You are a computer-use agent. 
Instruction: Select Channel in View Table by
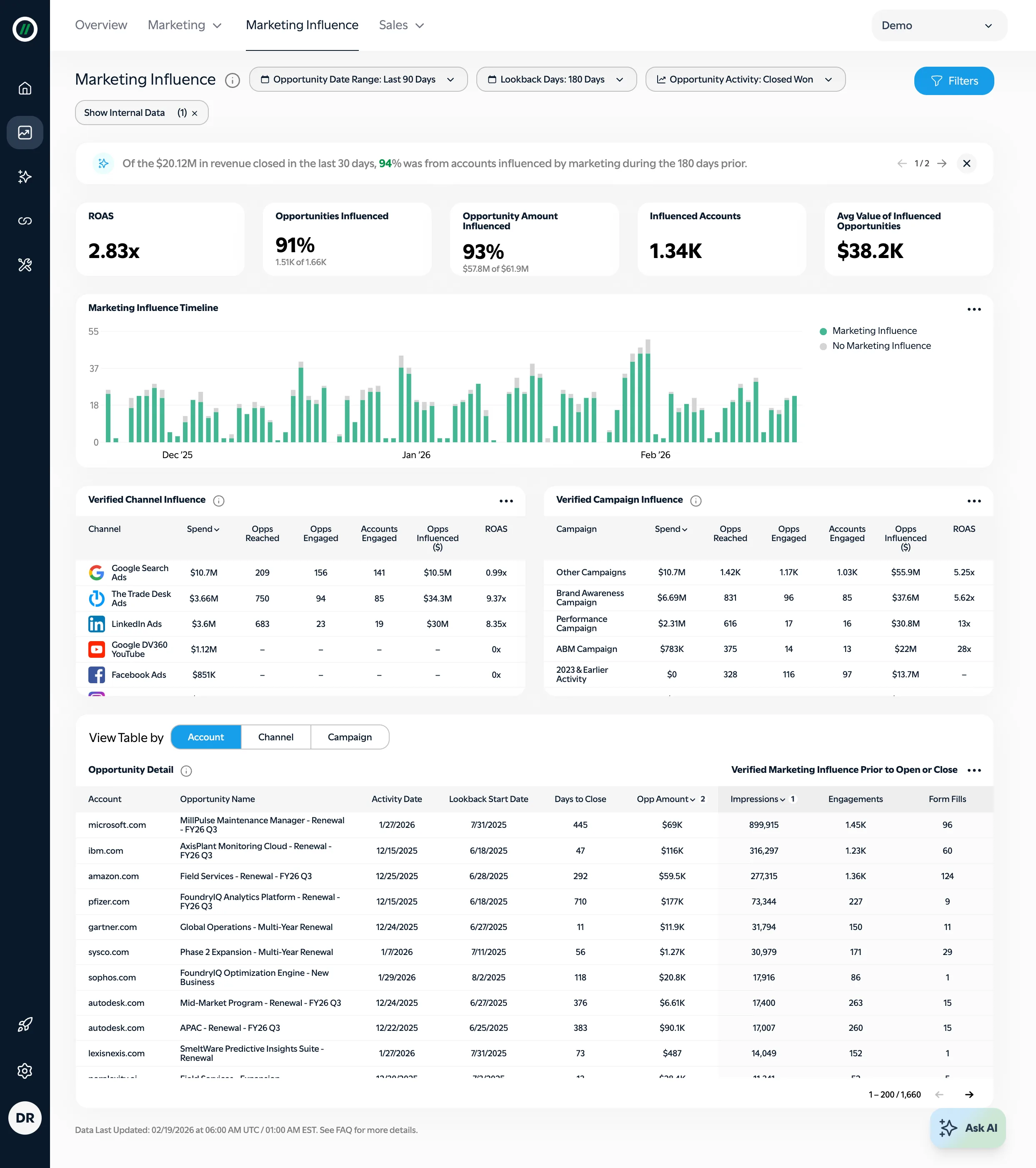pyautogui.click(x=275, y=737)
